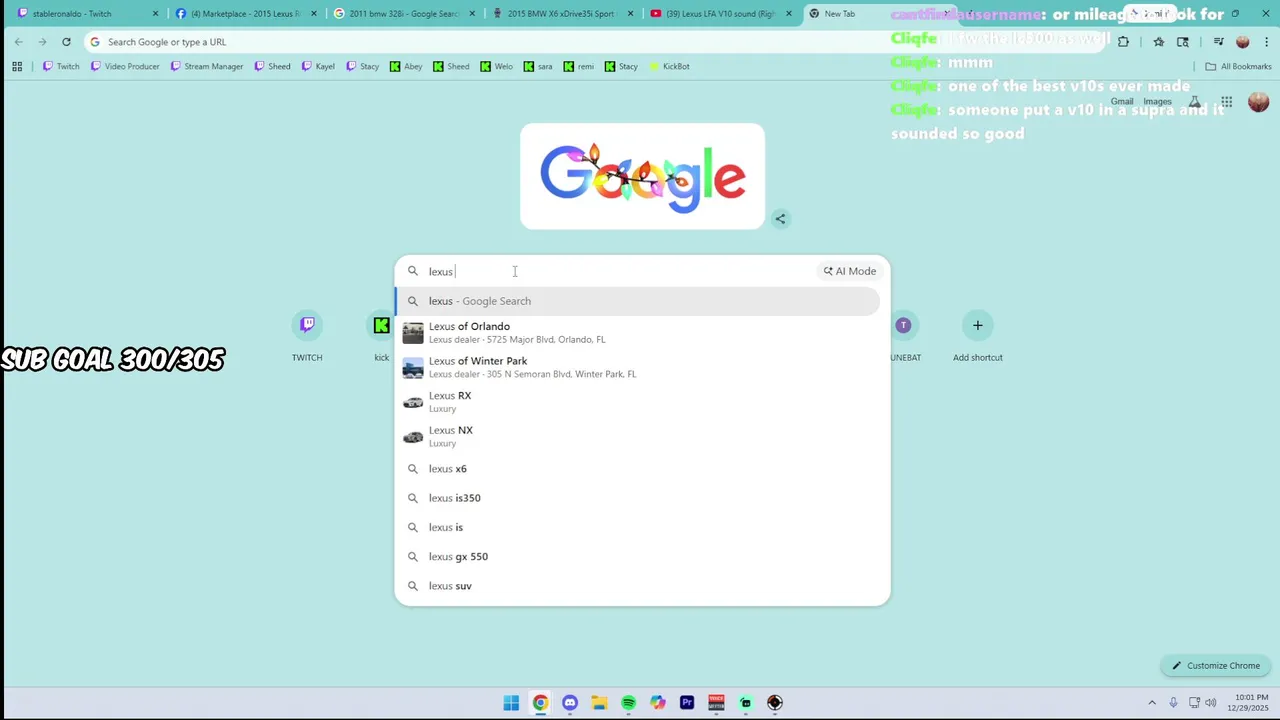This screenshot has width=1280, height=720.
Task: Open the TWITCH shortcut tile
Action: 307,336
